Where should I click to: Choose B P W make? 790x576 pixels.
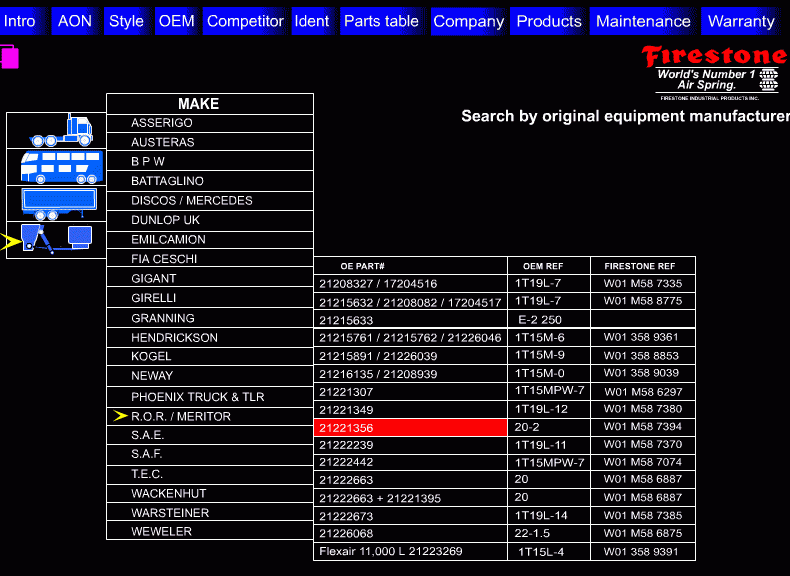tap(210, 162)
